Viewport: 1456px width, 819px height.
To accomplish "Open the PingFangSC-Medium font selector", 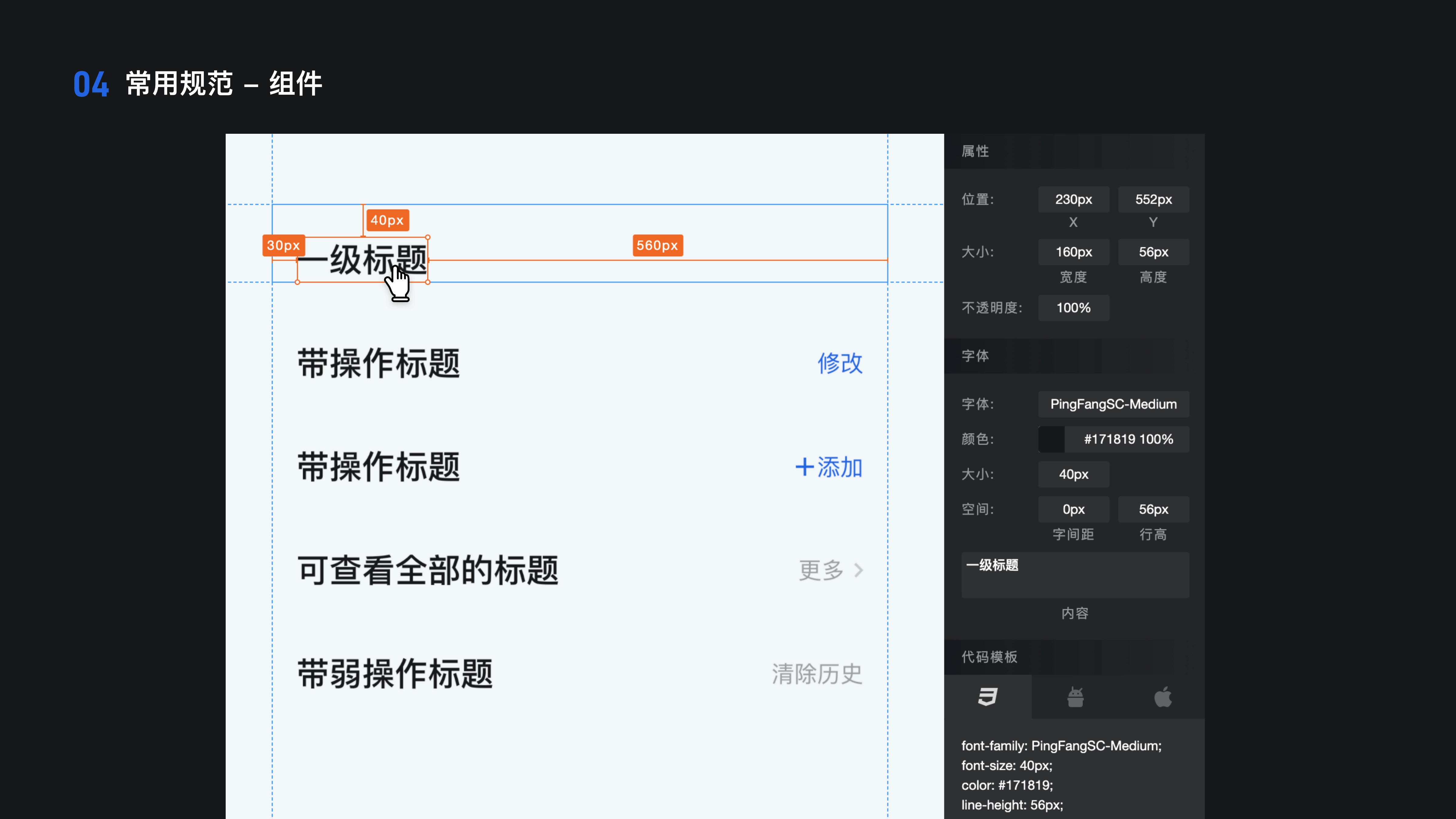I will tap(1113, 404).
